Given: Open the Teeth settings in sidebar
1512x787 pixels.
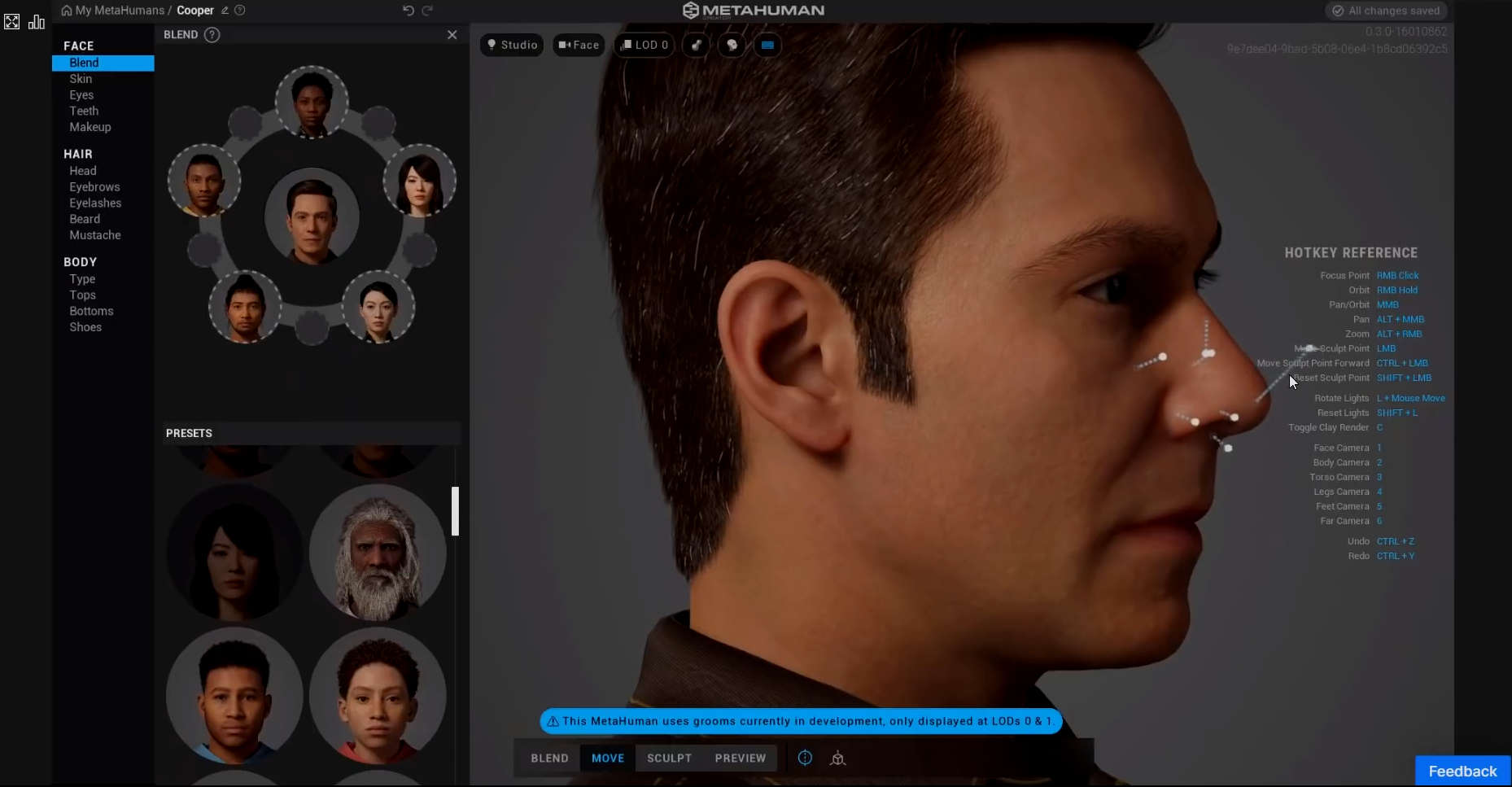Looking at the screenshot, I should (84, 111).
